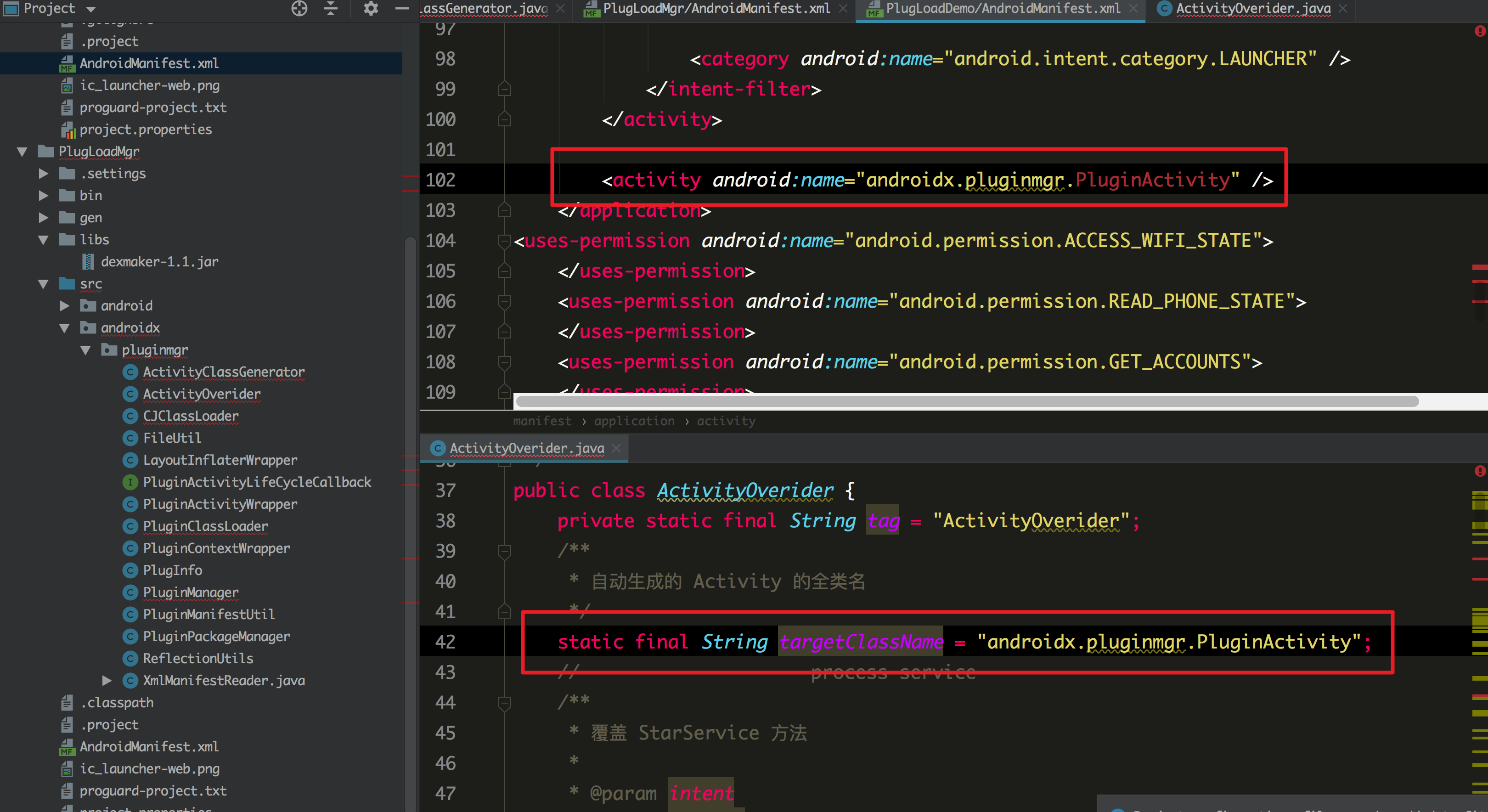Image resolution: width=1488 pixels, height=812 pixels.
Task: Fold the intent-filter block at line 99
Action: 506,89
